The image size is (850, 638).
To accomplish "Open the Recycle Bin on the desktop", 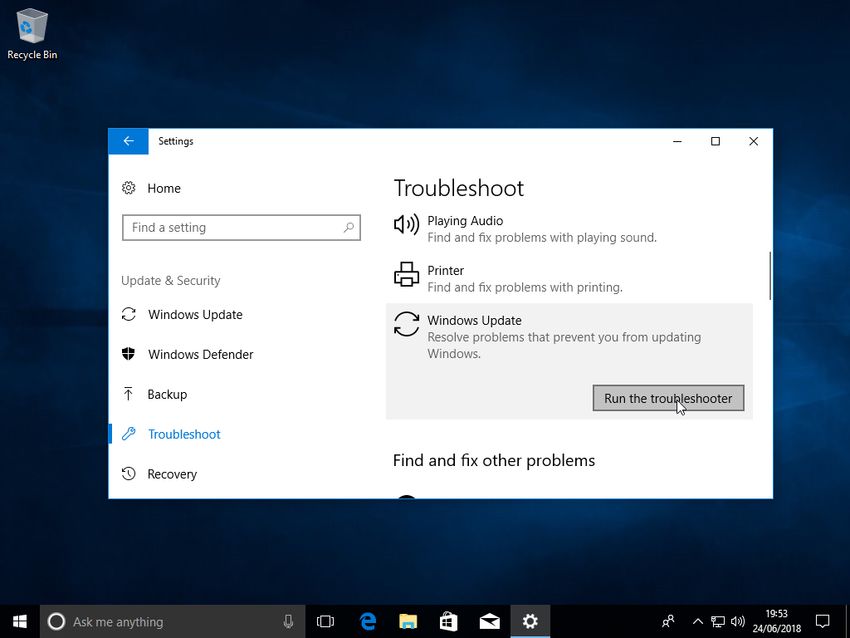I will 32,34.
